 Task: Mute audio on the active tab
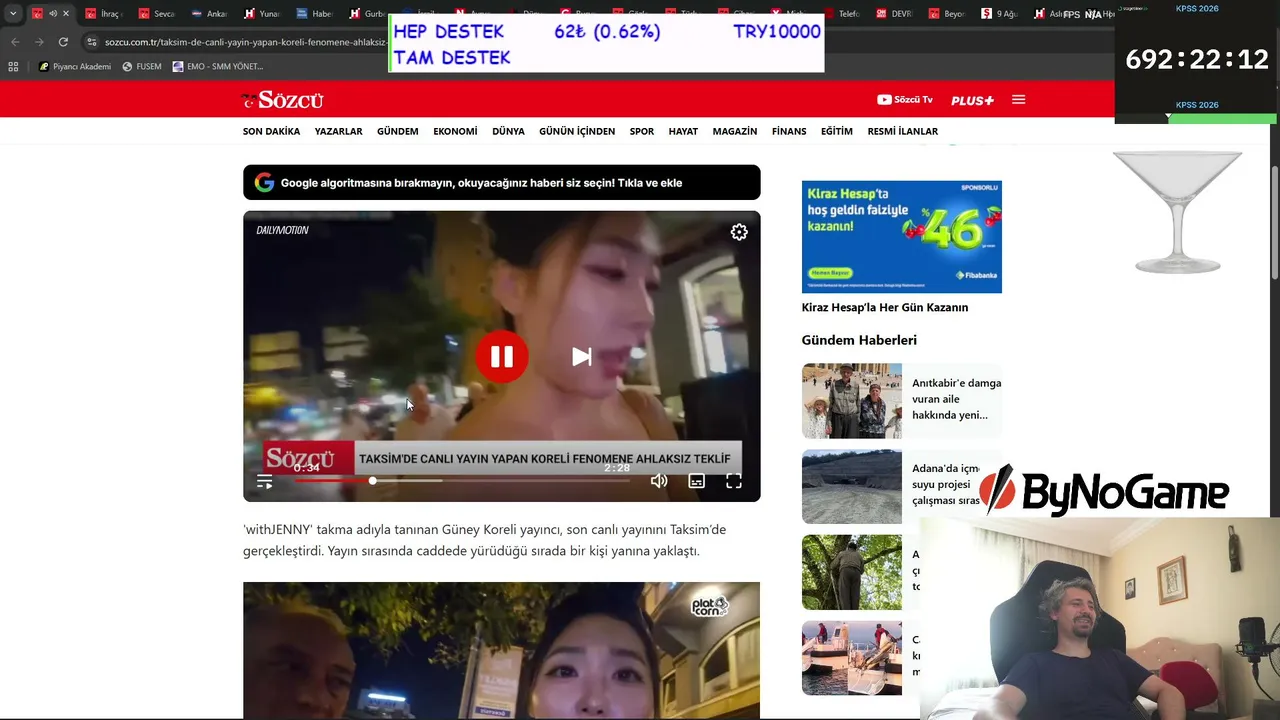52,14
